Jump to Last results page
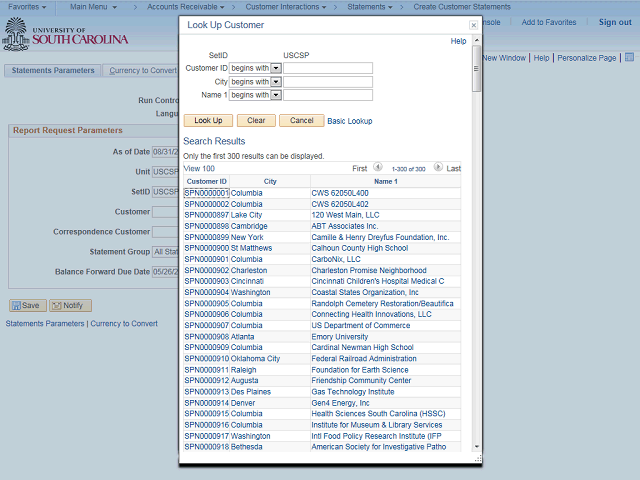 click(x=453, y=169)
